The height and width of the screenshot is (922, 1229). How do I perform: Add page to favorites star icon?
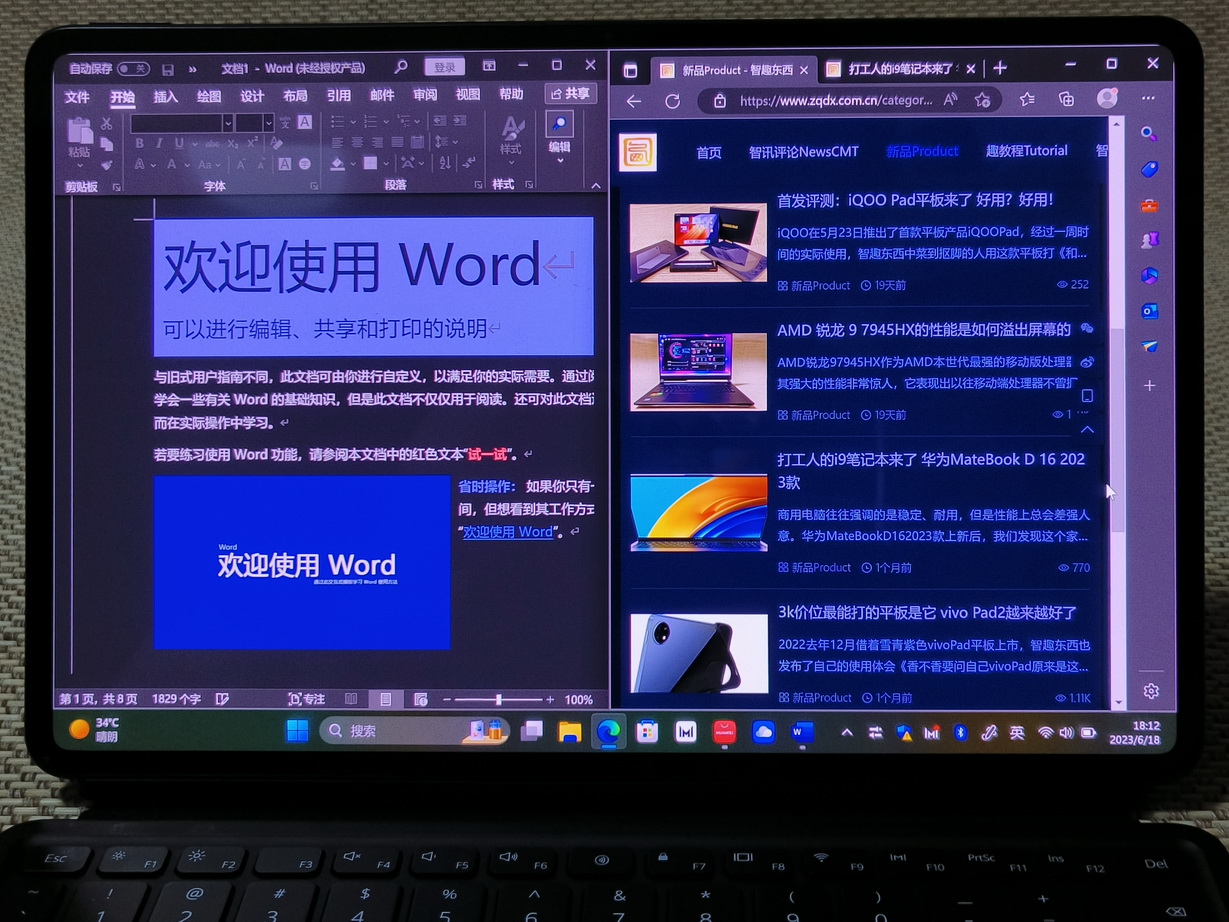[982, 99]
